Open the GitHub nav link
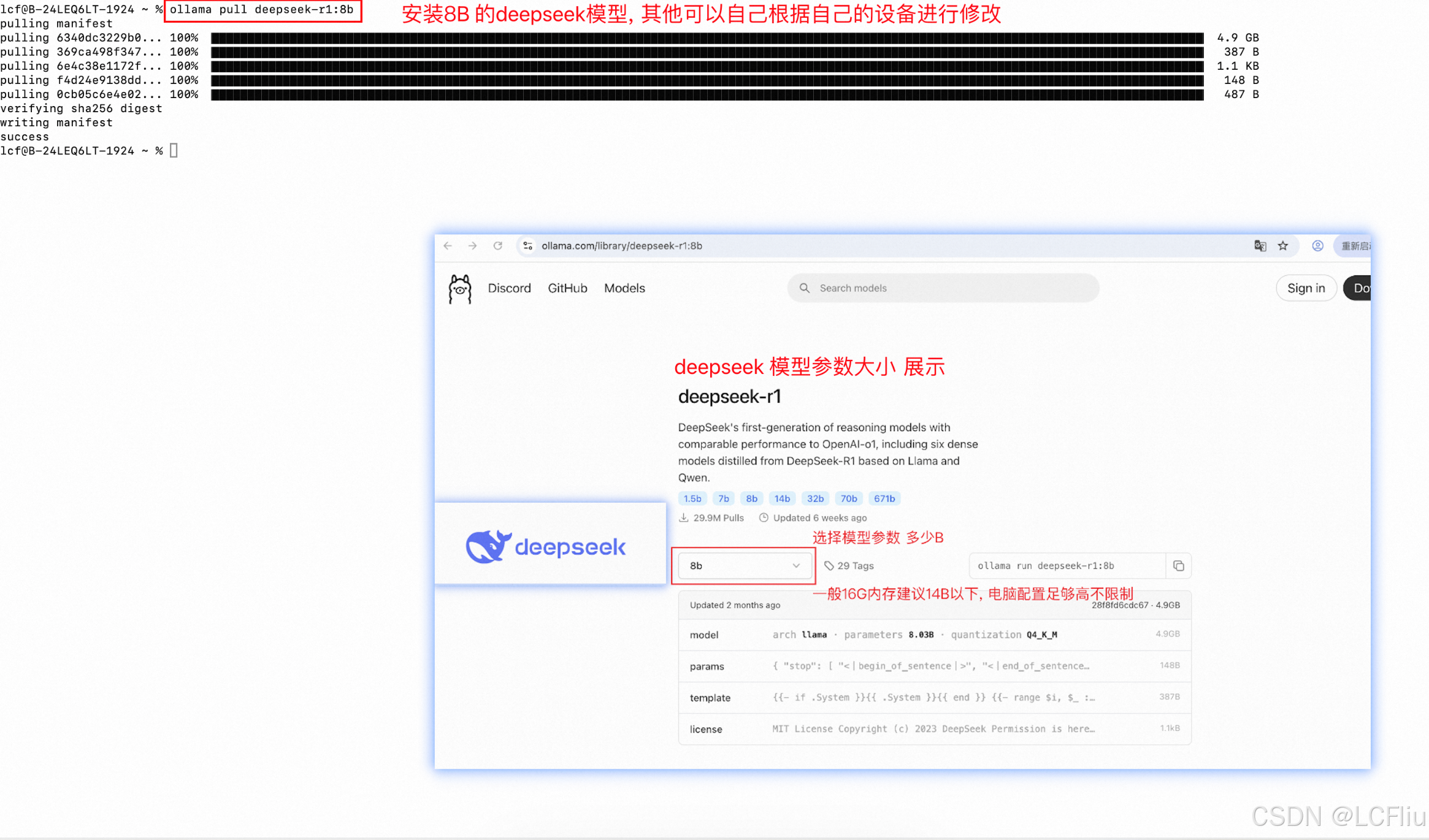1429x840 pixels. 567,288
